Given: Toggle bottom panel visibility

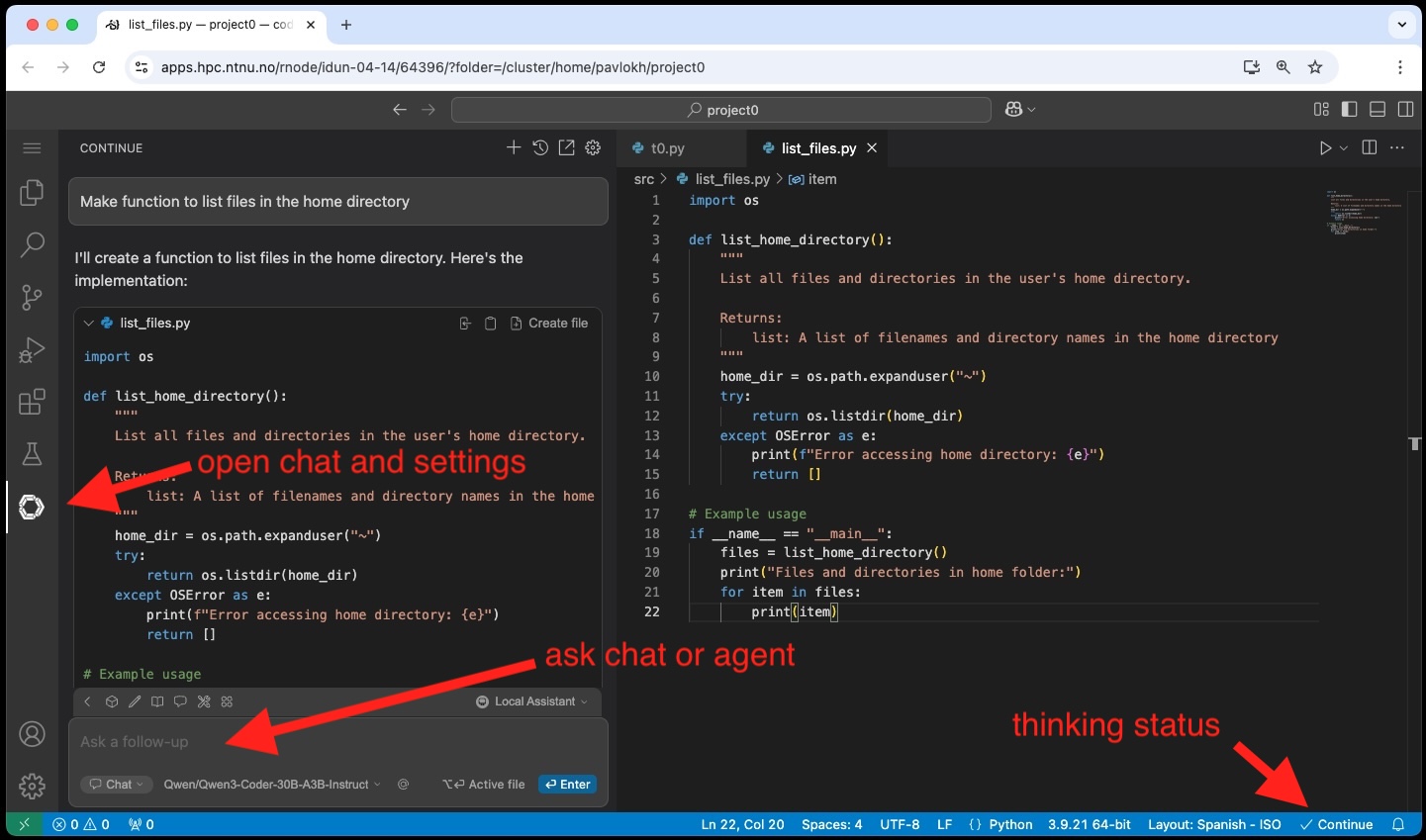Looking at the screenshot, I should [x=1378, y=109].
